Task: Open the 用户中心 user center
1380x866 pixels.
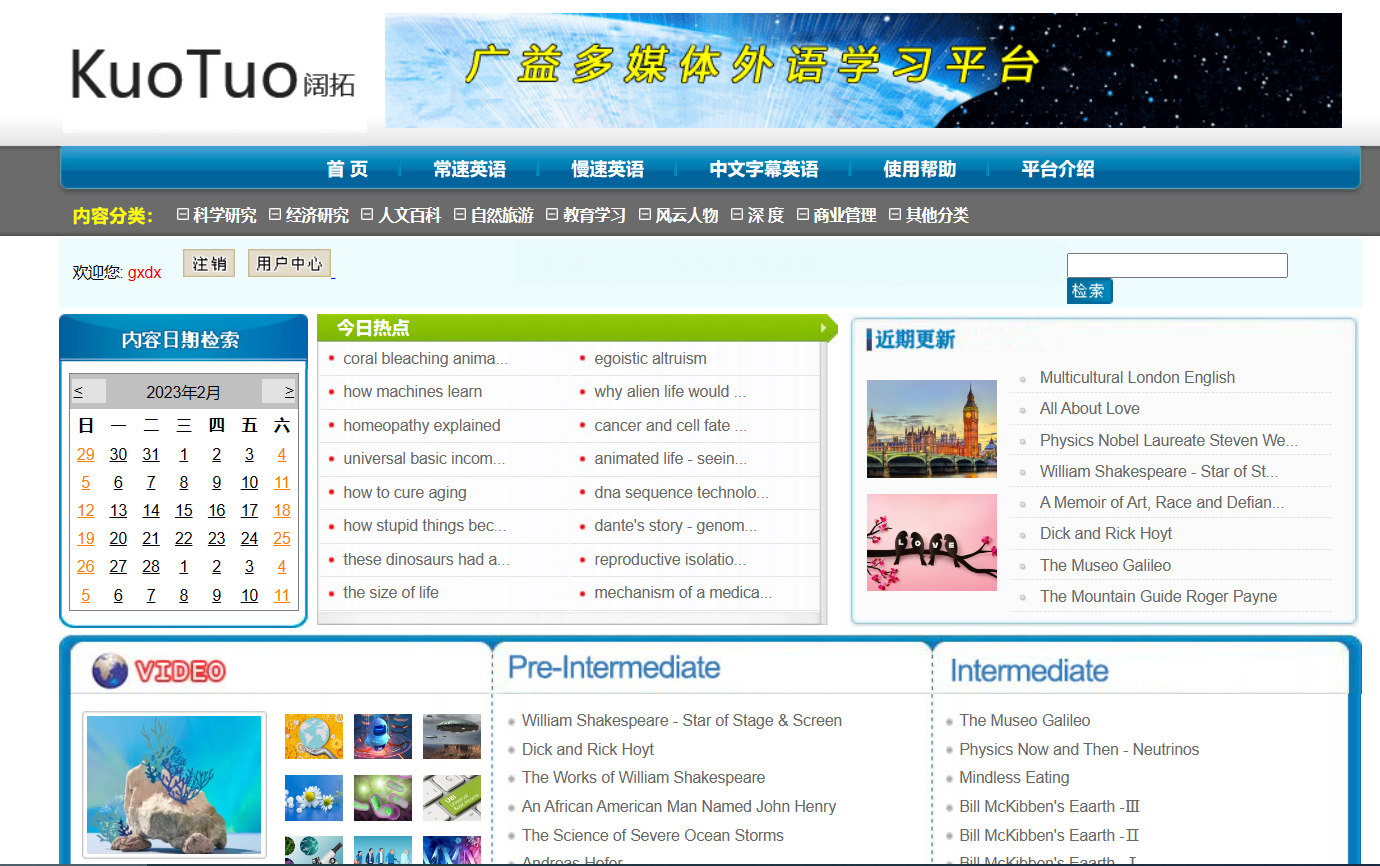Action: click(x=289, y=264)
